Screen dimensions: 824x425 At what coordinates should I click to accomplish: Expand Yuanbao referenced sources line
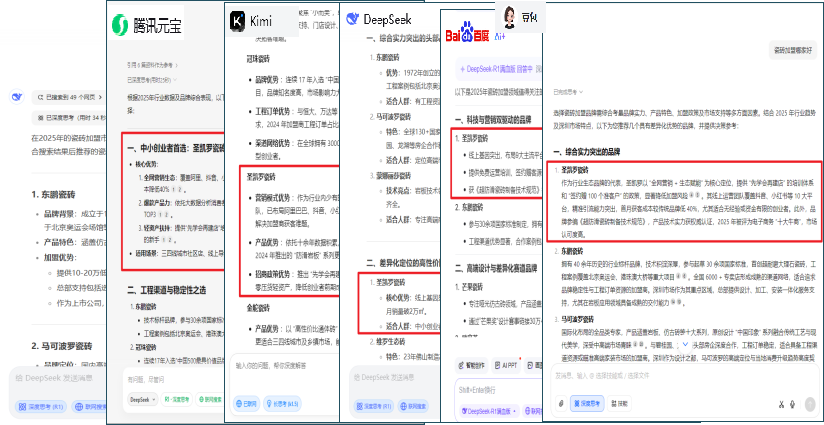click(152, 66)
